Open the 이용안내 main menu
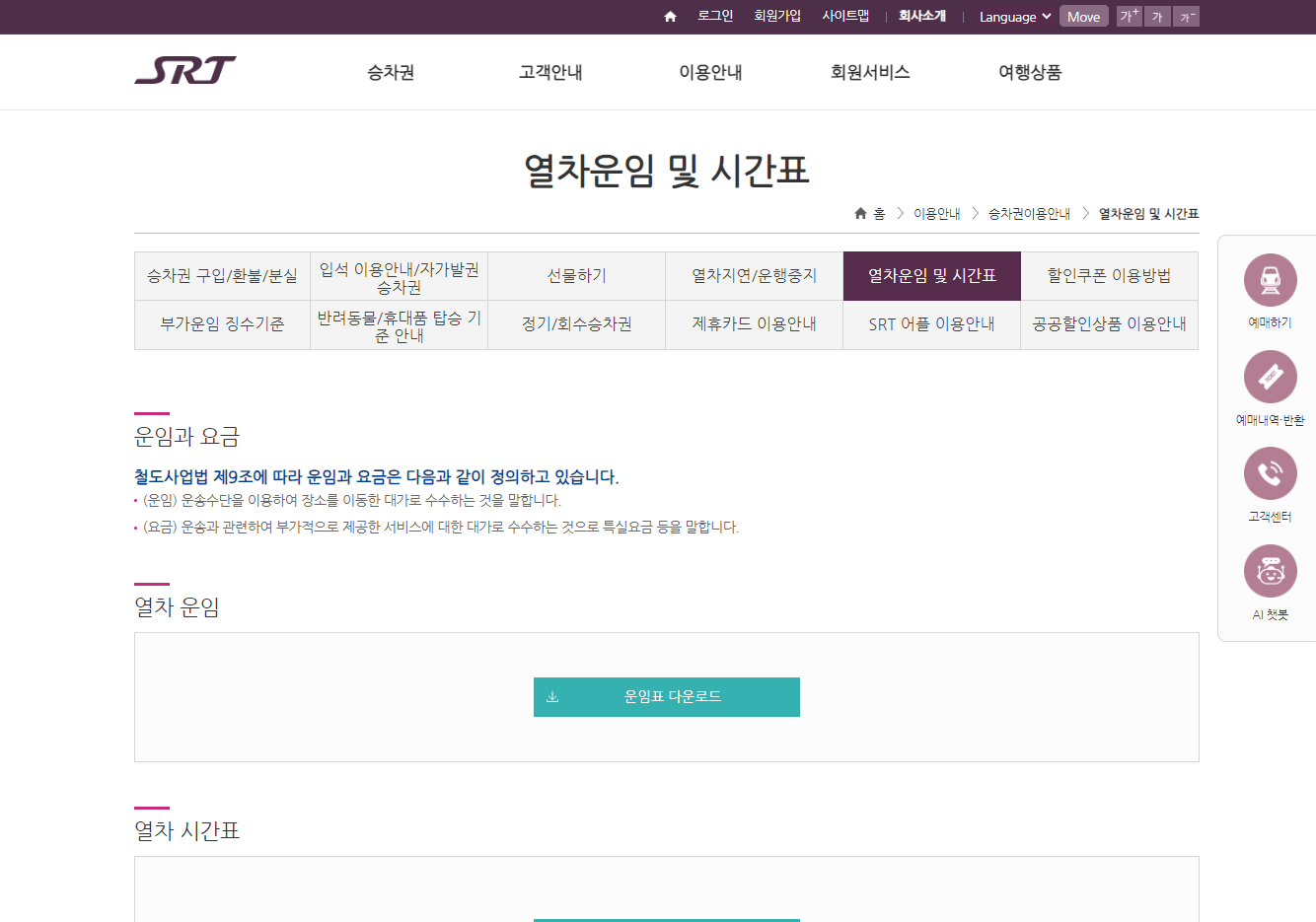Image resolution: width=1316 pixels, height=922 pixels. click(710, 72)
